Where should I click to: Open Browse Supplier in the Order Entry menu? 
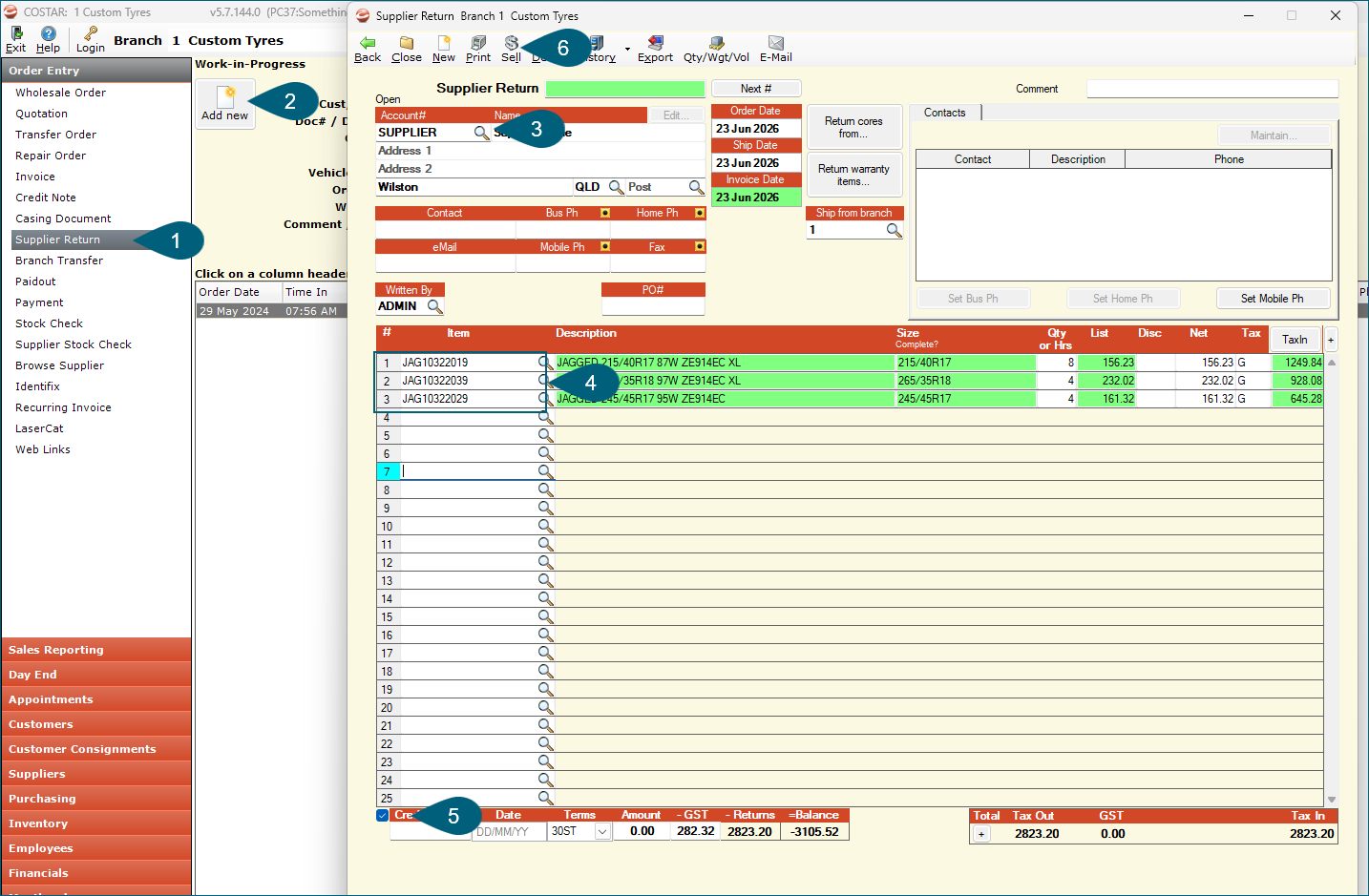tap(60, 365)
